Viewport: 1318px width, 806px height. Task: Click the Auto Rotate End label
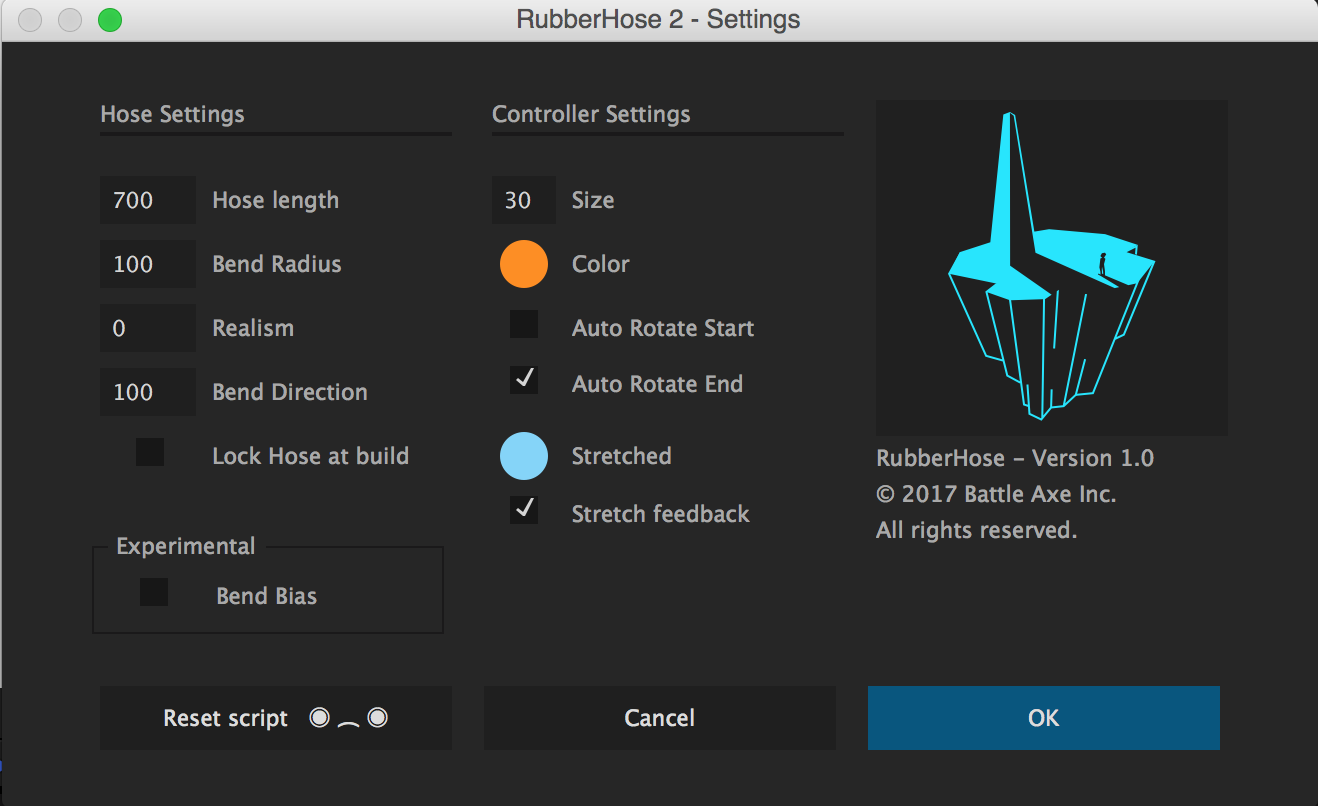click(x=658, y=384)
